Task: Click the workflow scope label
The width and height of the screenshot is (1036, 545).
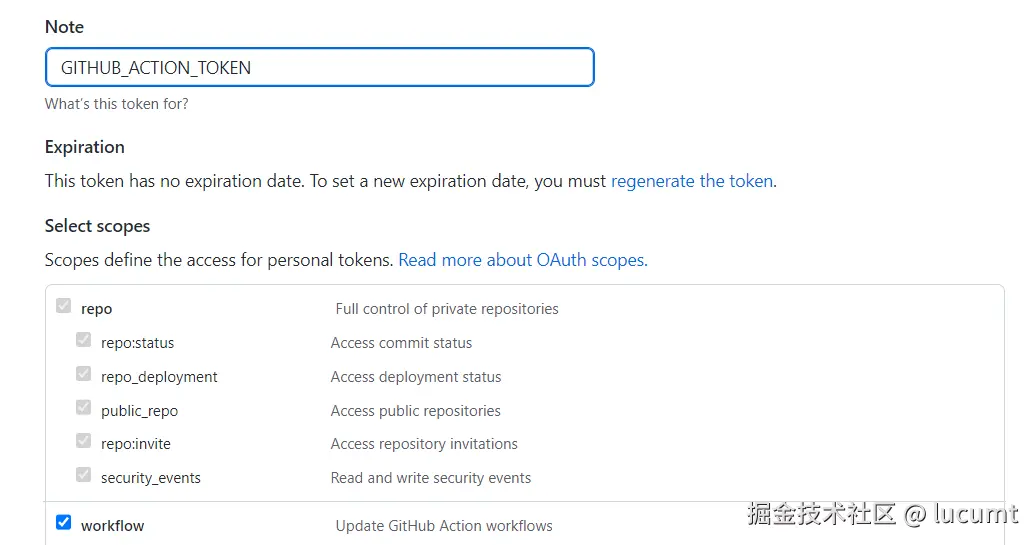Action: tap(112, 526)
